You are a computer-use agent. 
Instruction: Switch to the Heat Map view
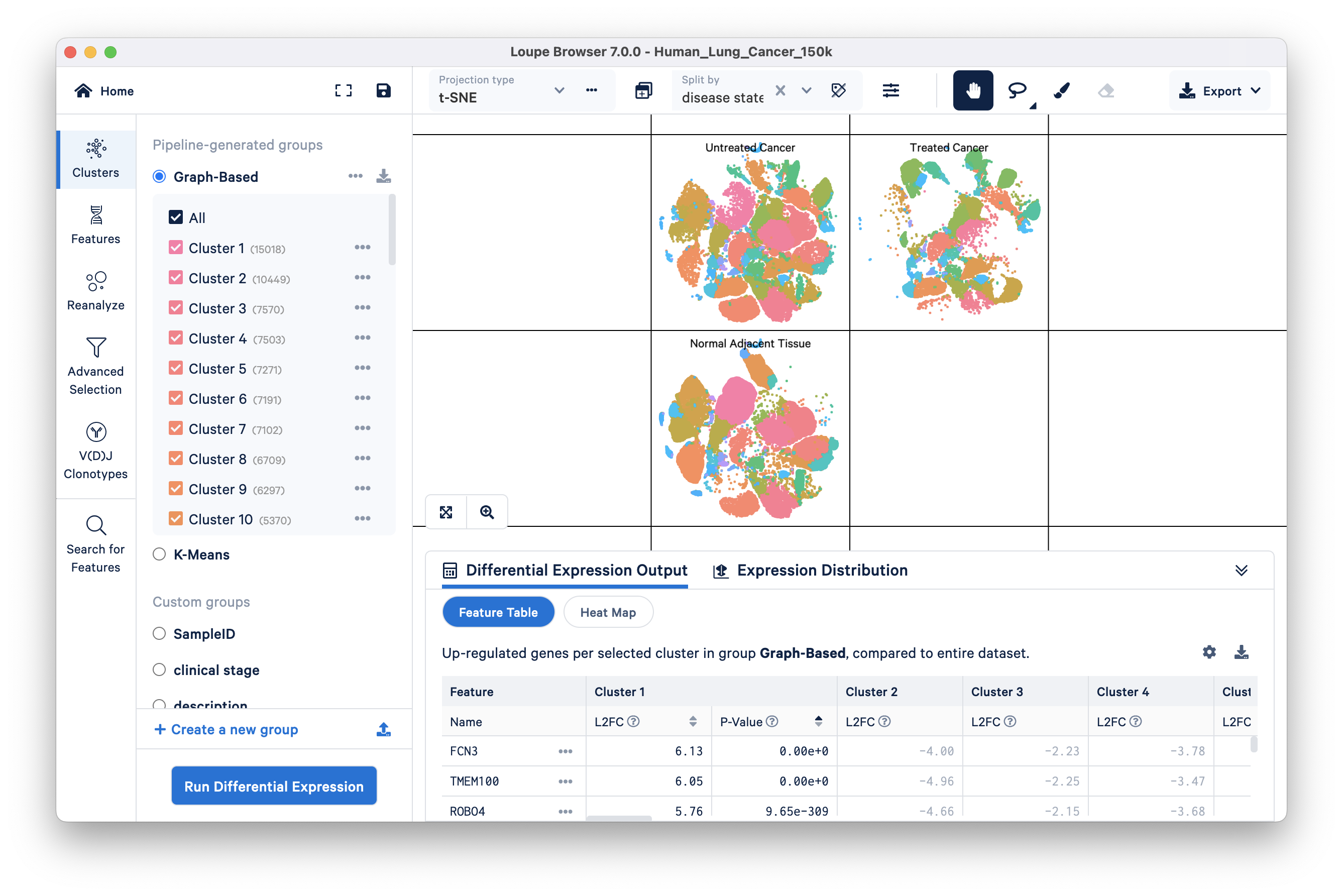[x=608, y=613]
